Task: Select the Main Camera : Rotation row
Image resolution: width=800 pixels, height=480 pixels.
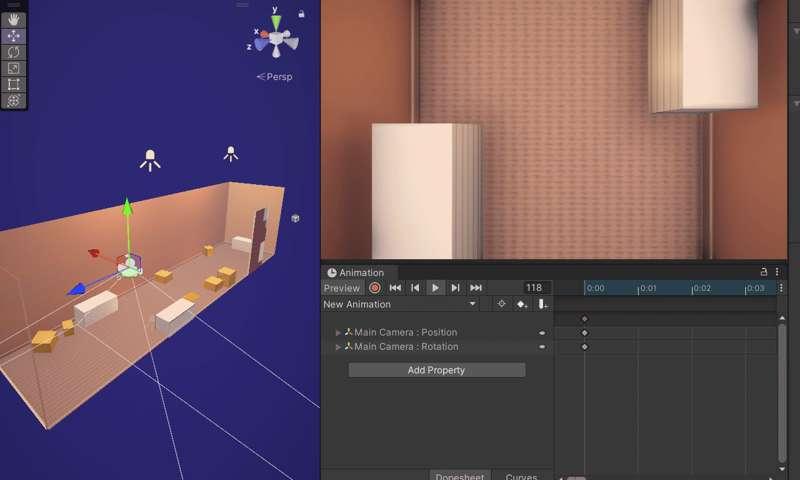Action: tap(437, 347)
